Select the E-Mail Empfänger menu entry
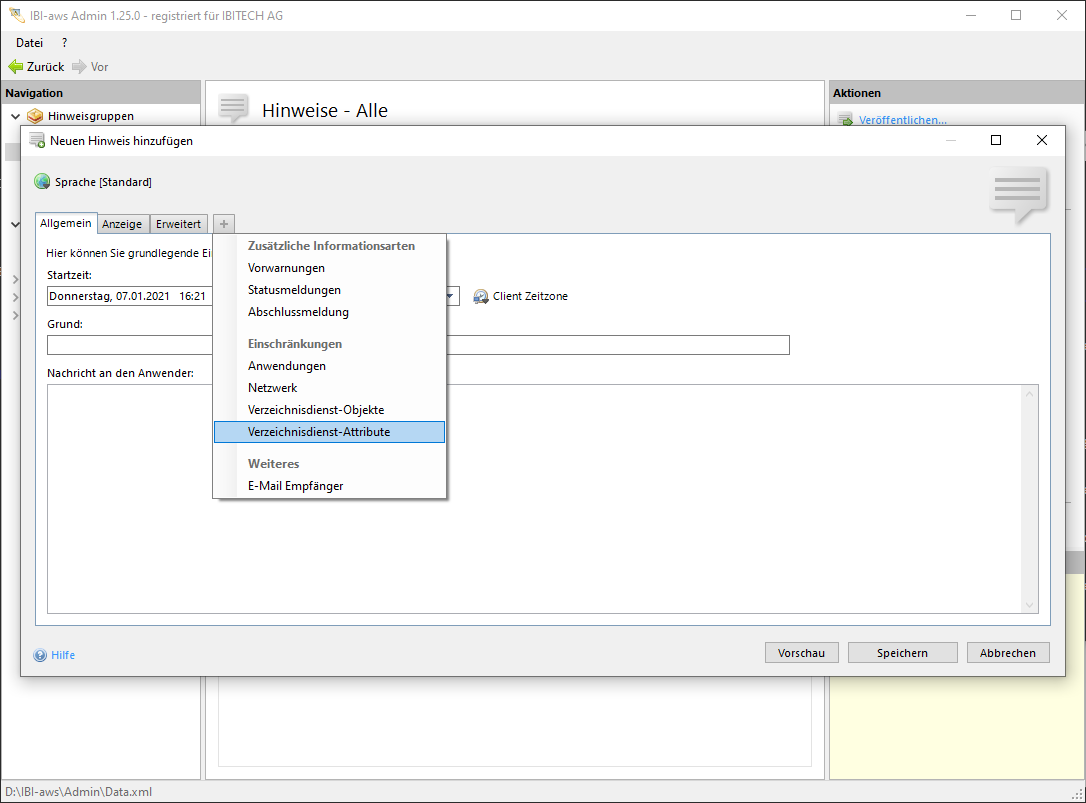 (295, 486)
